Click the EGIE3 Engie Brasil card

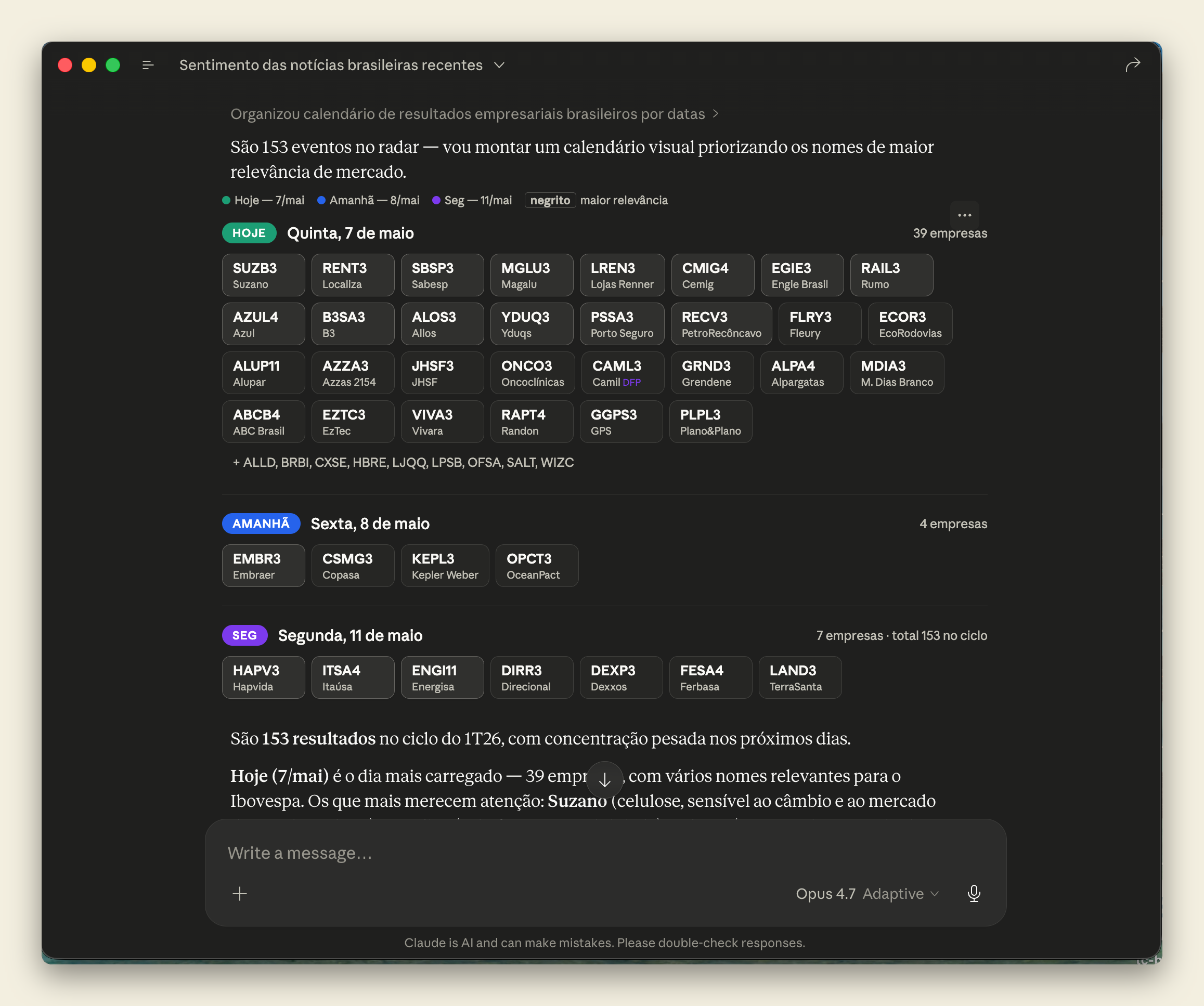[802, 275]
